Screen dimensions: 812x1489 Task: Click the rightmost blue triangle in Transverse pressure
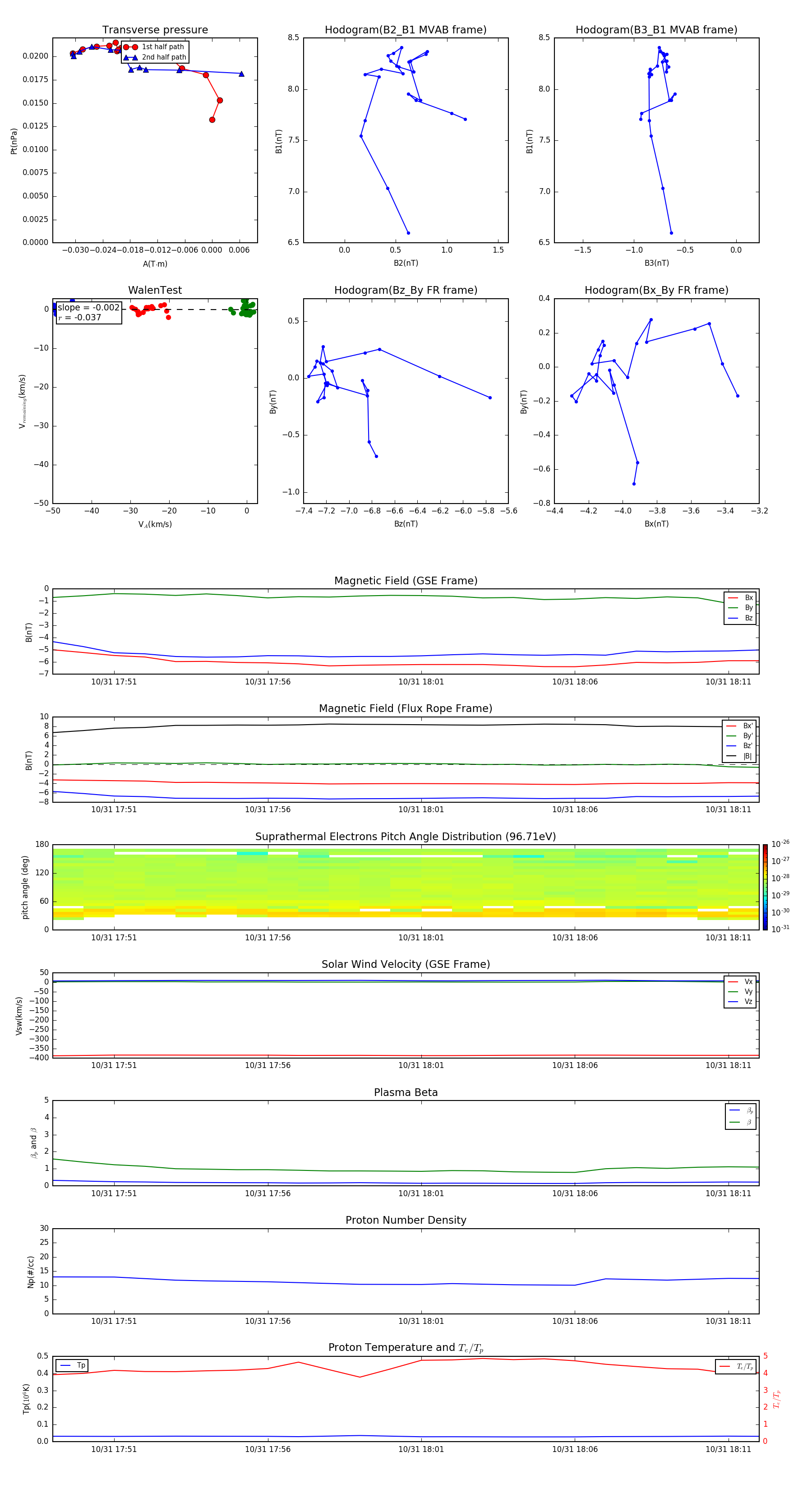[241, 74]
